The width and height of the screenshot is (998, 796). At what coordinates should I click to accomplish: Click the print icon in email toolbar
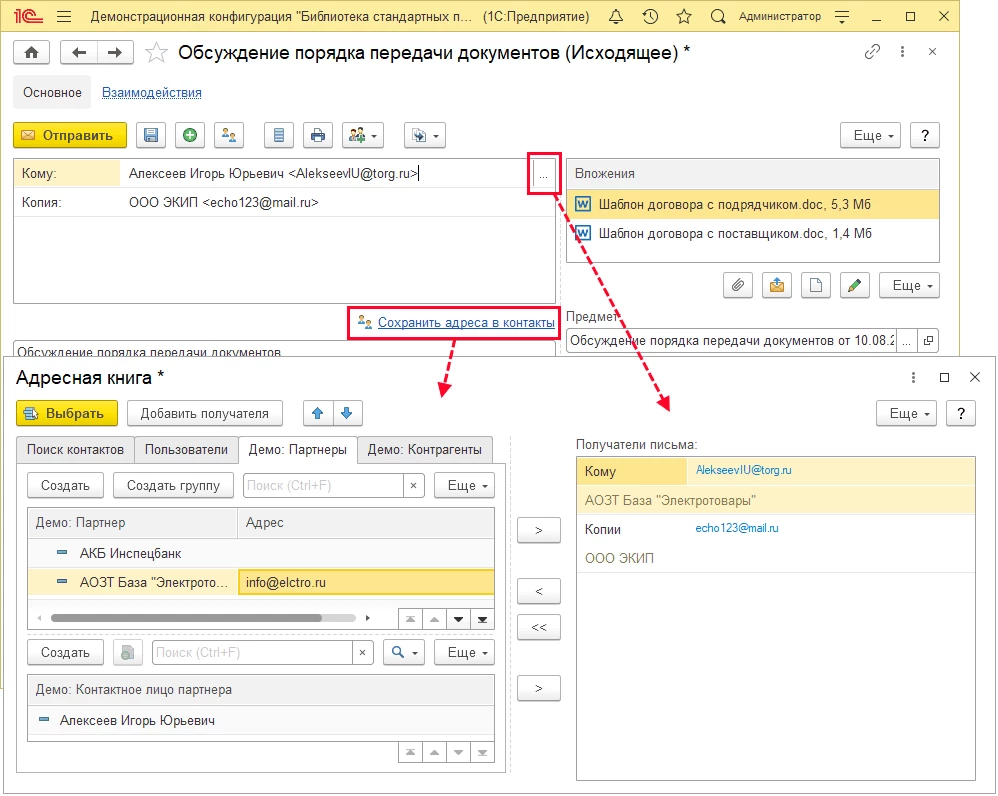point(317,135)
